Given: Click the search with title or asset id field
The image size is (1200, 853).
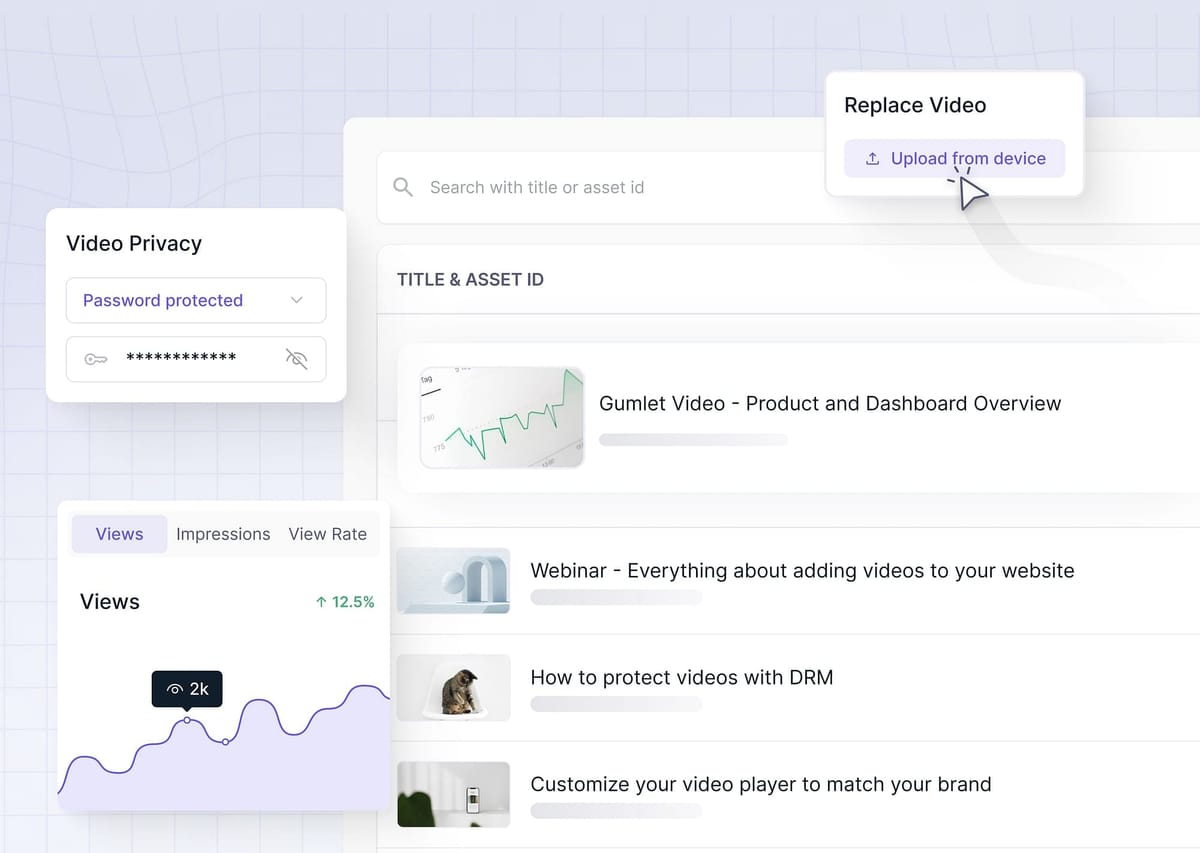Looking at the screenshot, I should coord(538,187).
